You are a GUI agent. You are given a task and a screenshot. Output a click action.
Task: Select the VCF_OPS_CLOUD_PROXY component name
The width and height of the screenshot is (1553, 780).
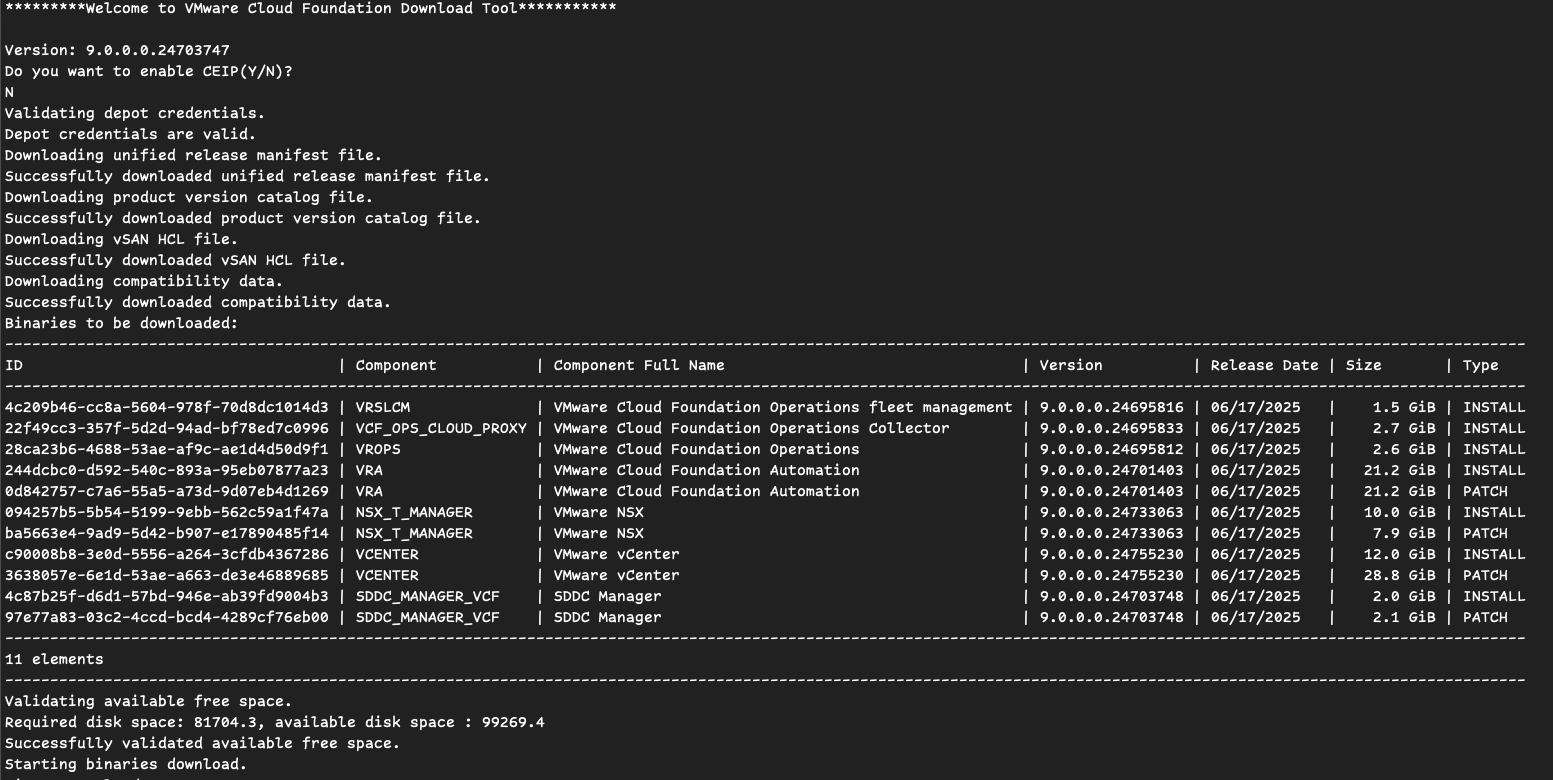[x=441, y=429]
